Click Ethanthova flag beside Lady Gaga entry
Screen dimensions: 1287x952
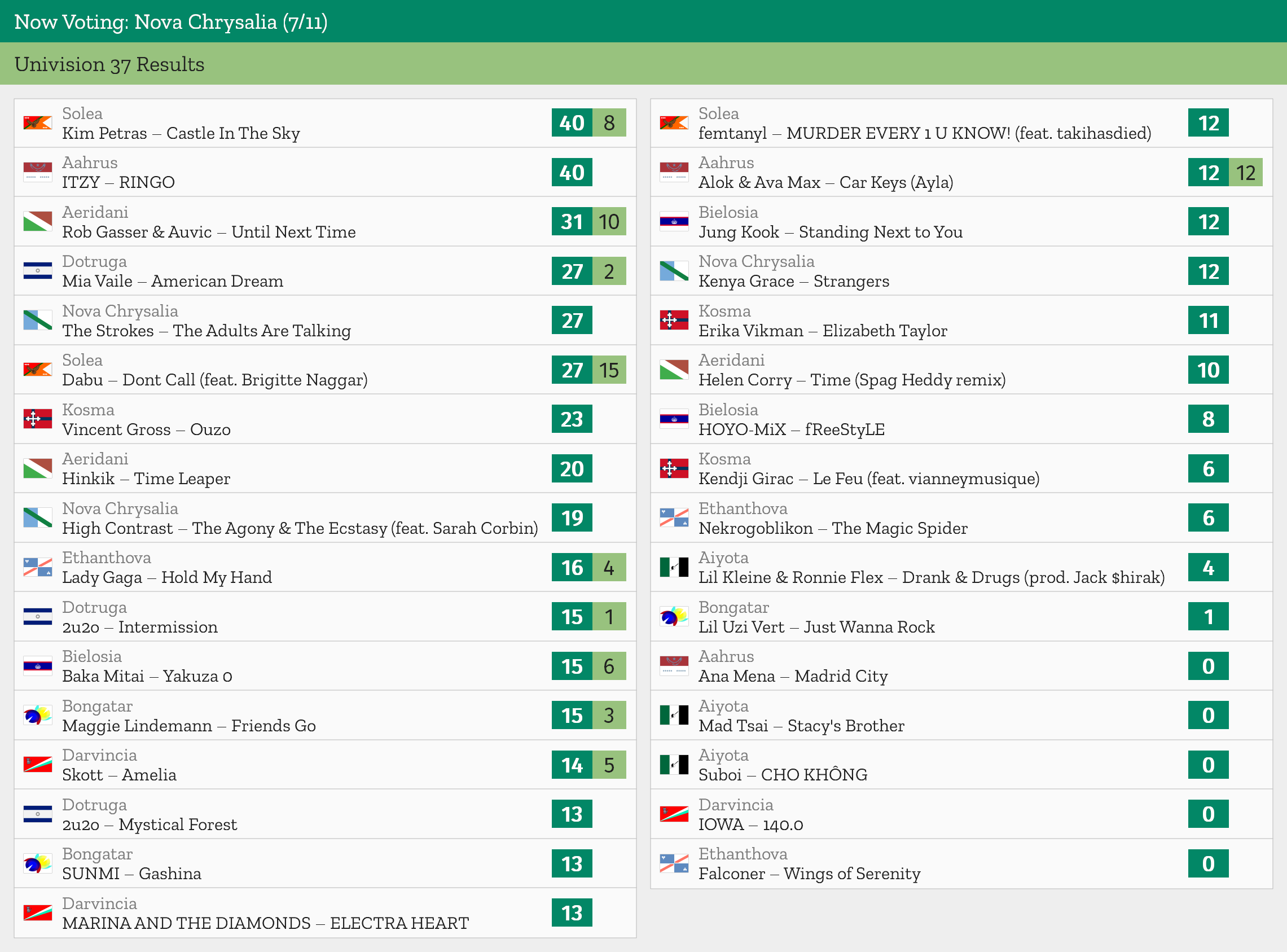(x=37, y=567)
